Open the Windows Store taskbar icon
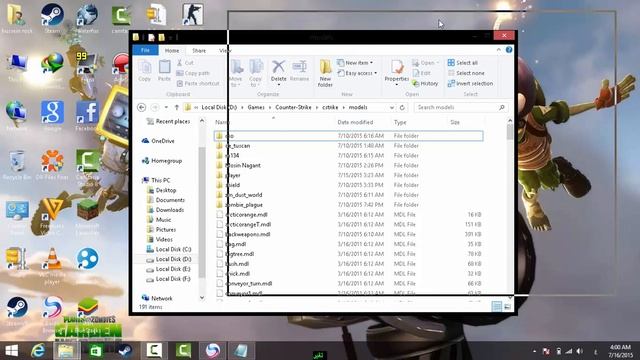 pos(96,351)
